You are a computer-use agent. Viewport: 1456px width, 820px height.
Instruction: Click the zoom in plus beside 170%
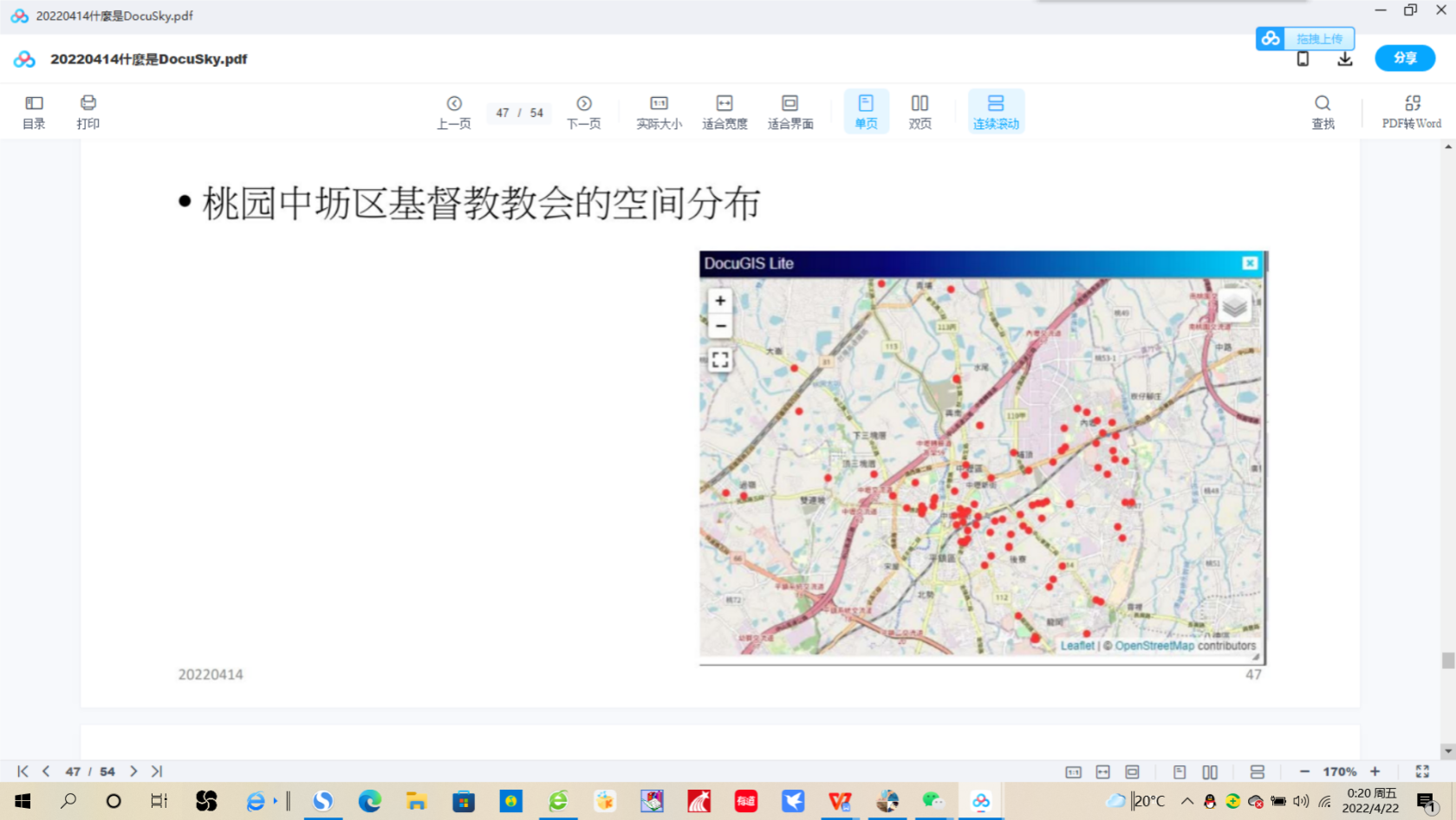tap(1375, 771)
